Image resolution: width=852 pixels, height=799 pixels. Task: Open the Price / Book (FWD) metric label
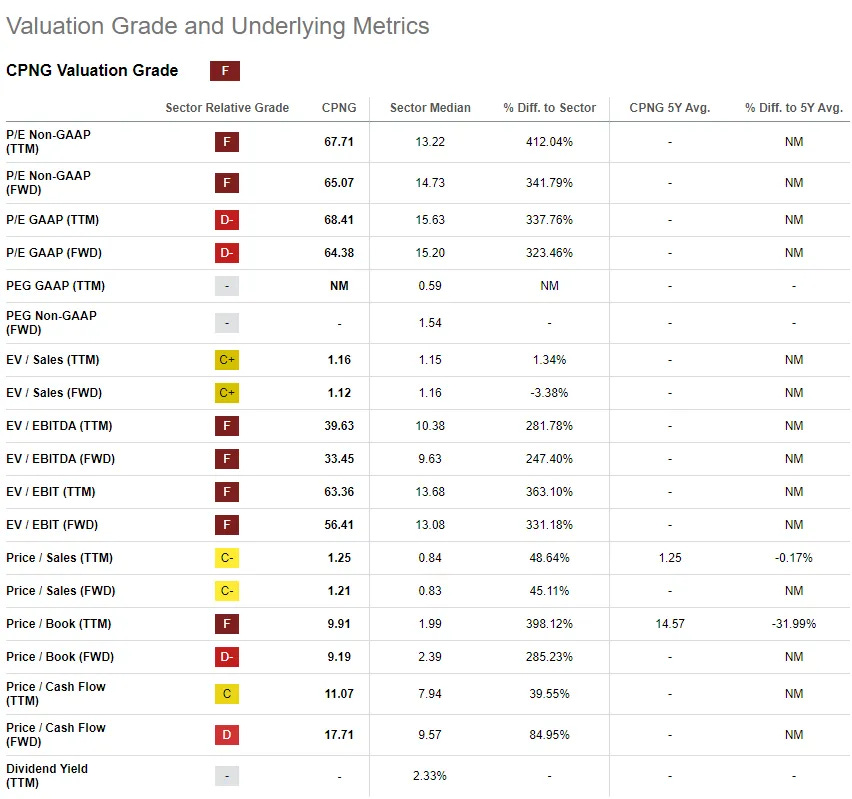click(x=60, y=657)
